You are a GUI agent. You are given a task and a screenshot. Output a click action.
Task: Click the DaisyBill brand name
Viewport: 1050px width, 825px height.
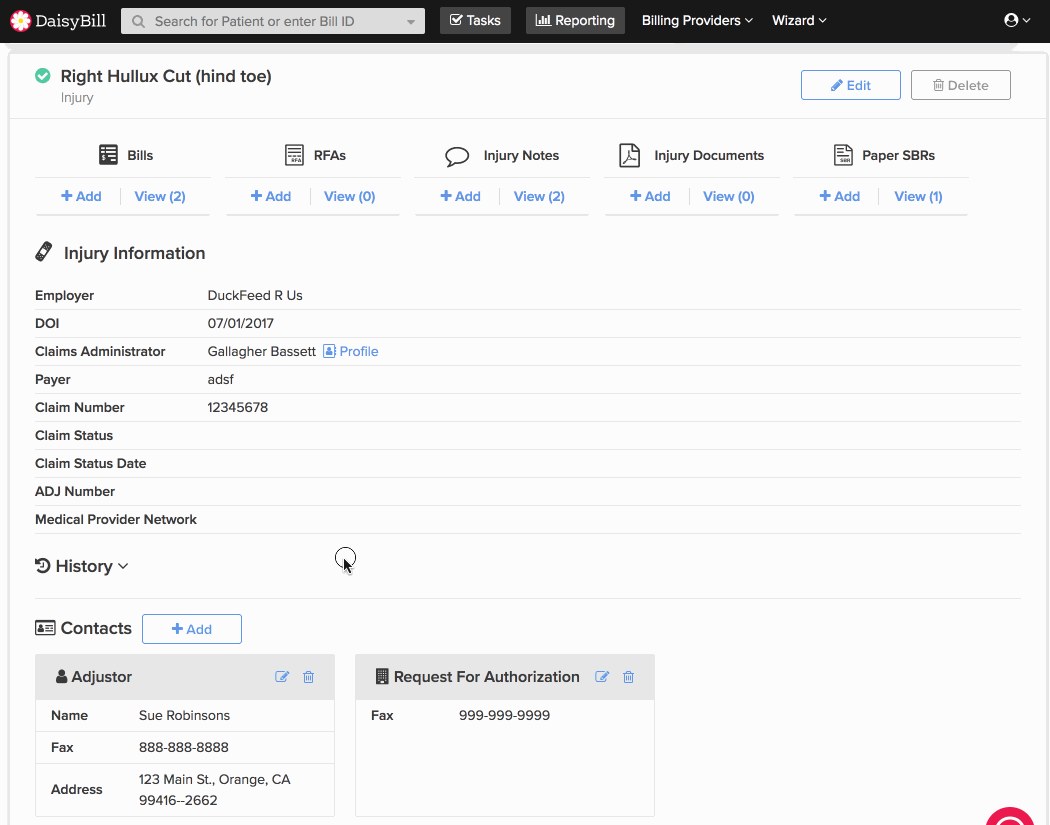[x=70, y=21]
